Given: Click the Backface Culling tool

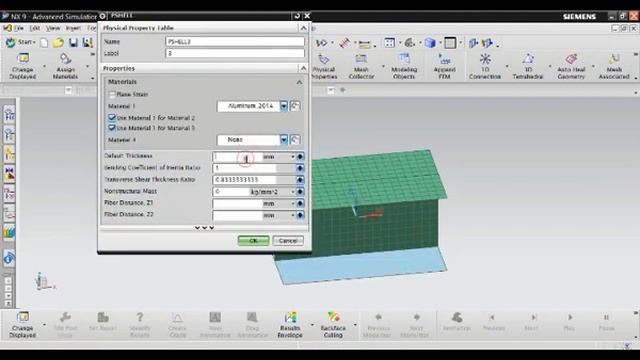Looking at the screenshot, I should point(333,324).
